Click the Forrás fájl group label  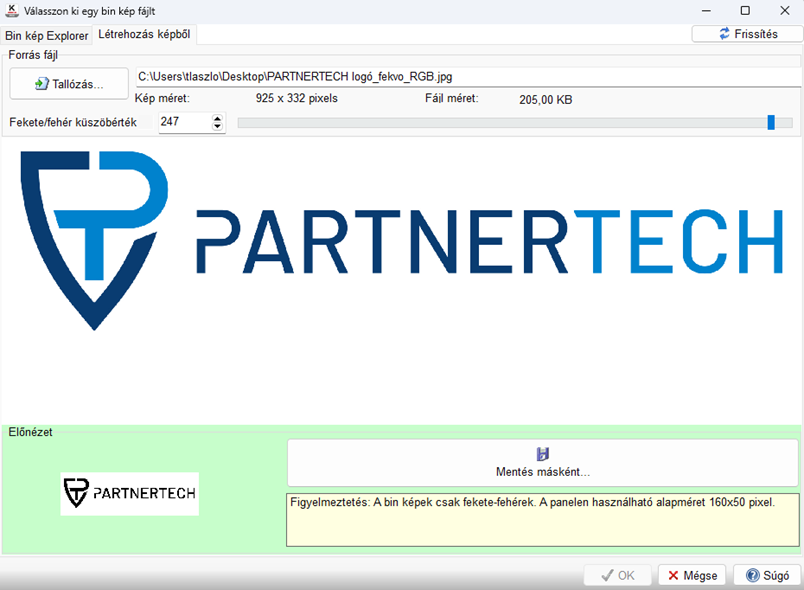(x=33, y=55)
